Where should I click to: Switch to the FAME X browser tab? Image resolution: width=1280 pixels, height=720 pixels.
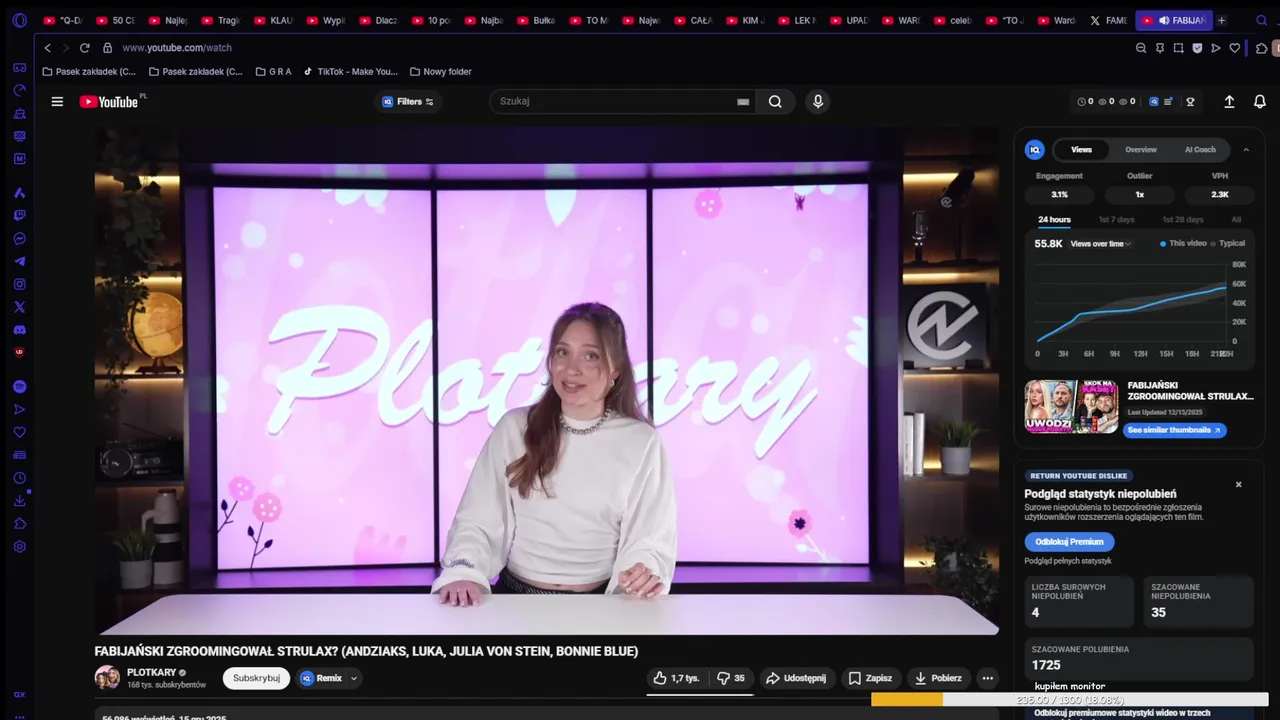tap(1108, 20)
